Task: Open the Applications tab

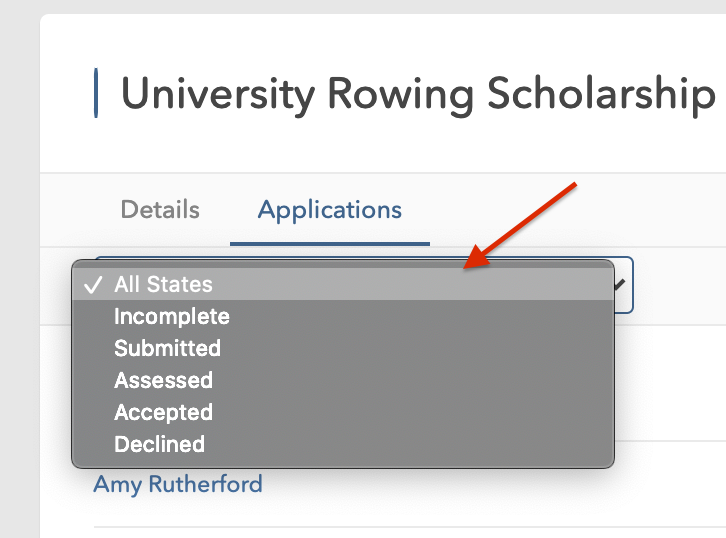Action: pyautogui.click(x=330, y=210)
